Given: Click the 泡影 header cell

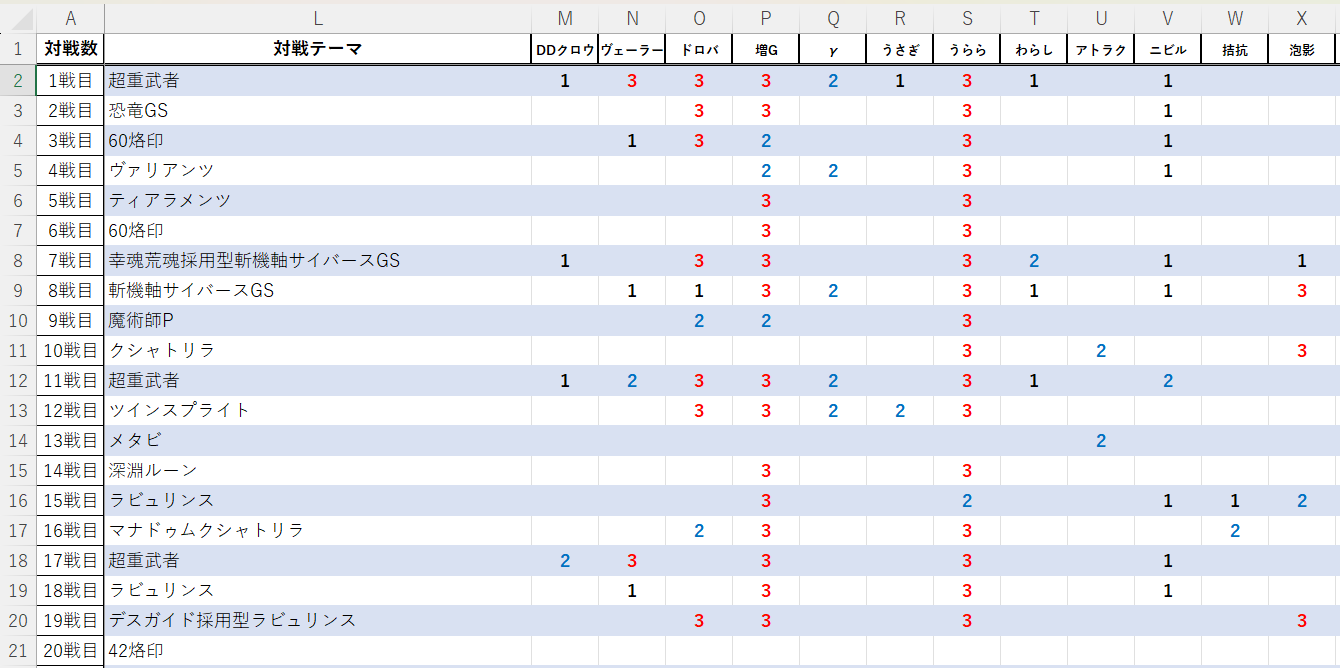Looking at the screenshot, I should [1302, 49].
